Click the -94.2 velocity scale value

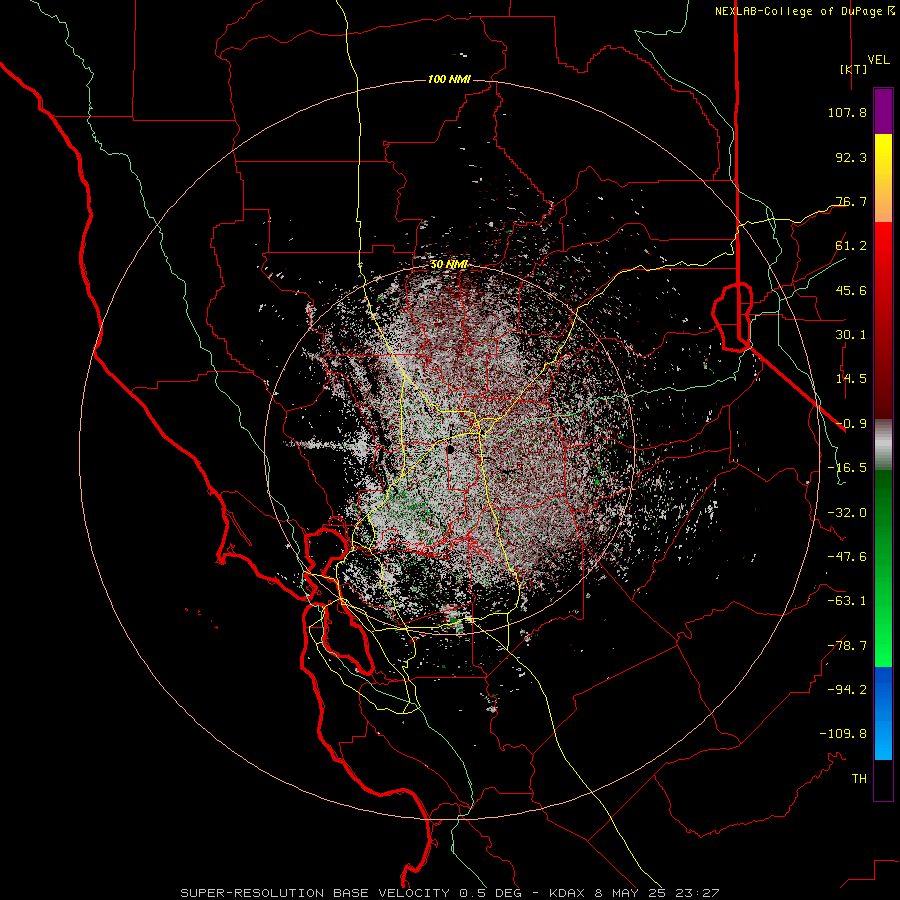pos(847,690)
